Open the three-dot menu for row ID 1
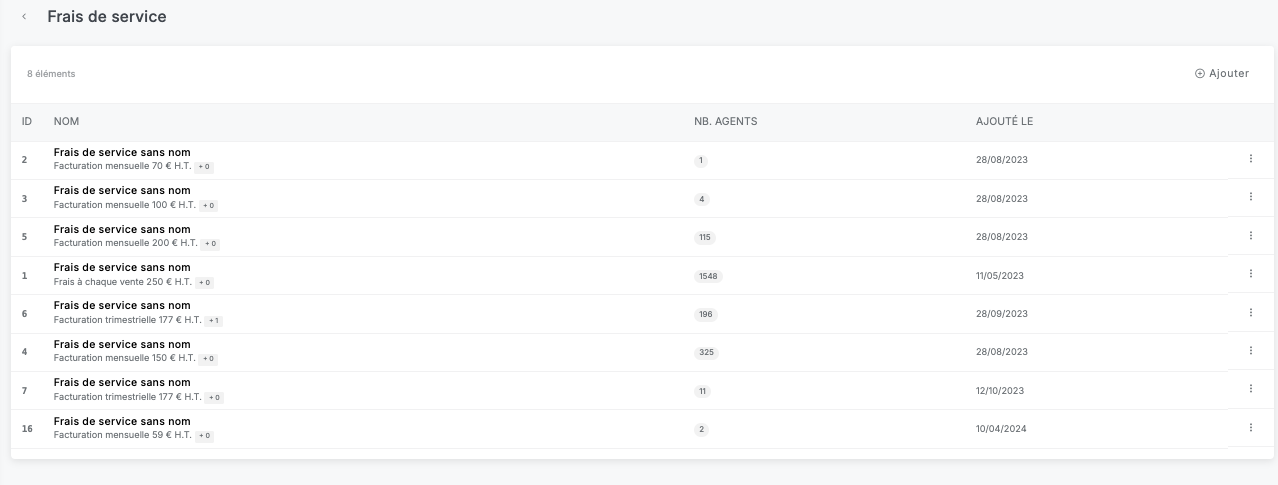Image resolution: width=1278 pixels, height=485 pixels. tap(1250, 273)
